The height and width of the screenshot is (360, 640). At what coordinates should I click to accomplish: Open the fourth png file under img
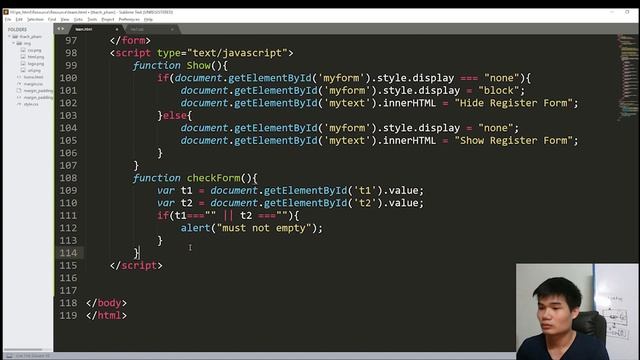34,70
